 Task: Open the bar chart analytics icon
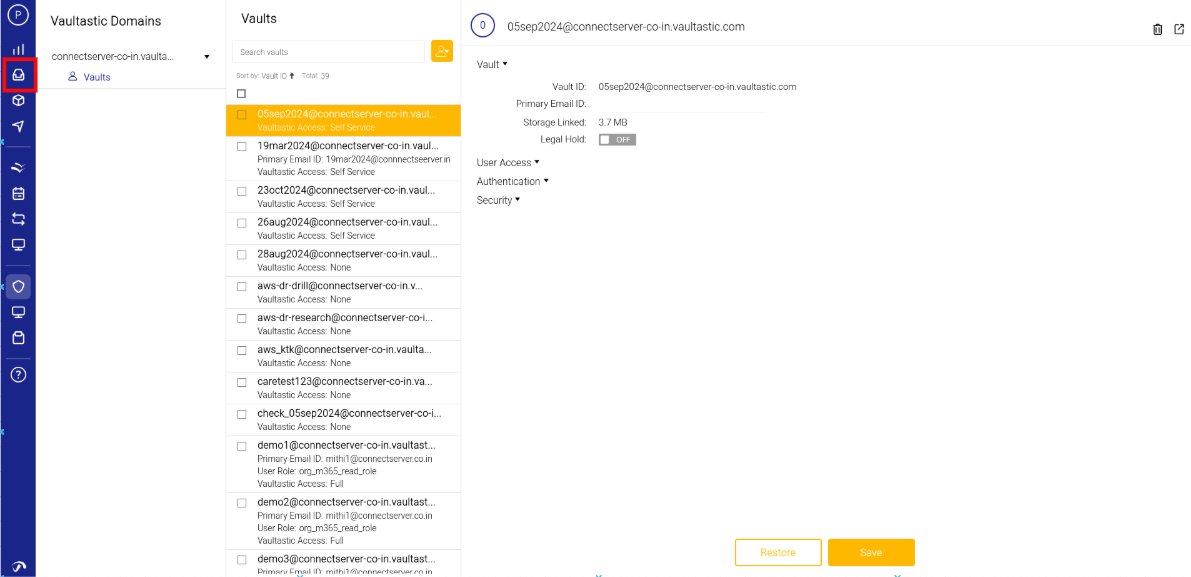(x=18, y=49)
